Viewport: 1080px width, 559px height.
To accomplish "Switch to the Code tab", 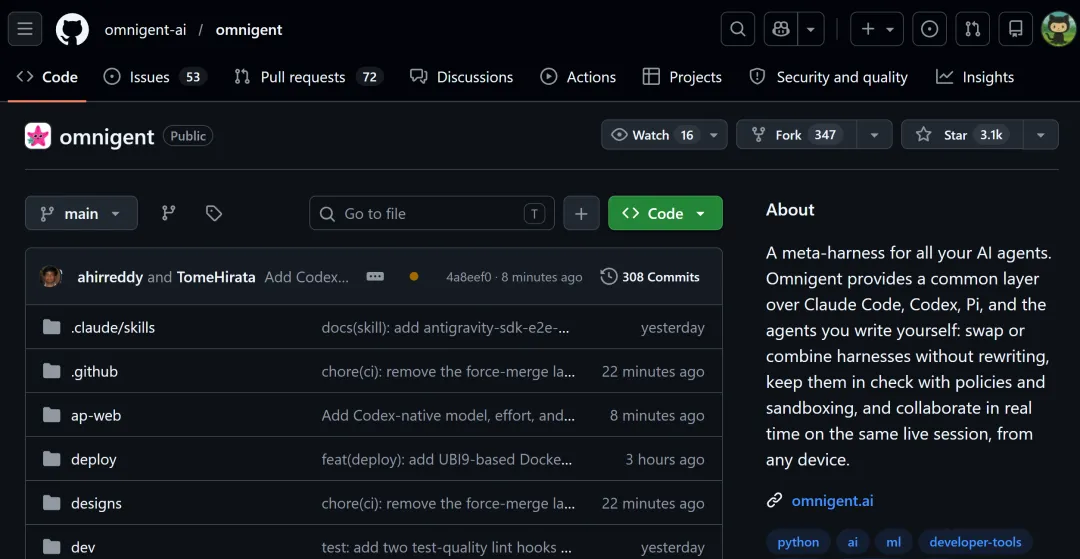I will point(48,77).
